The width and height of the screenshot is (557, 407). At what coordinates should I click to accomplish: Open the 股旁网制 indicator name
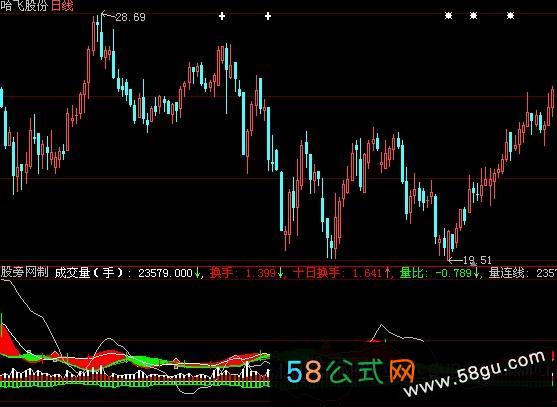click(24, 272)
